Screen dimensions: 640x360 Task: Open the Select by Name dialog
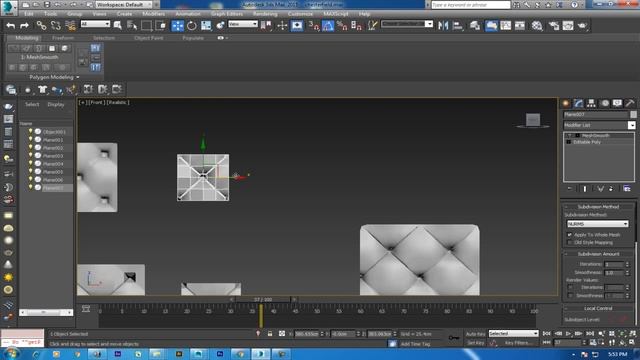click(x=132, y=25)
